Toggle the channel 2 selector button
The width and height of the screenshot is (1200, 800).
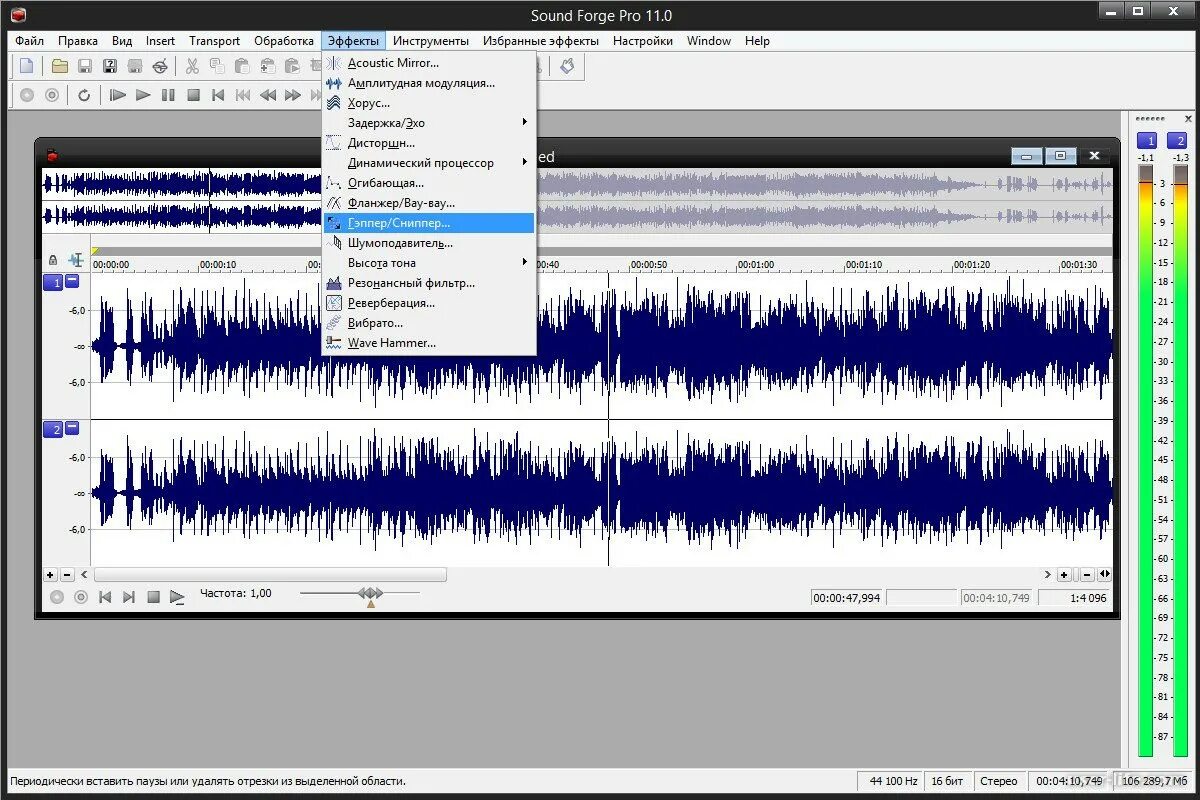pos(52,429)
